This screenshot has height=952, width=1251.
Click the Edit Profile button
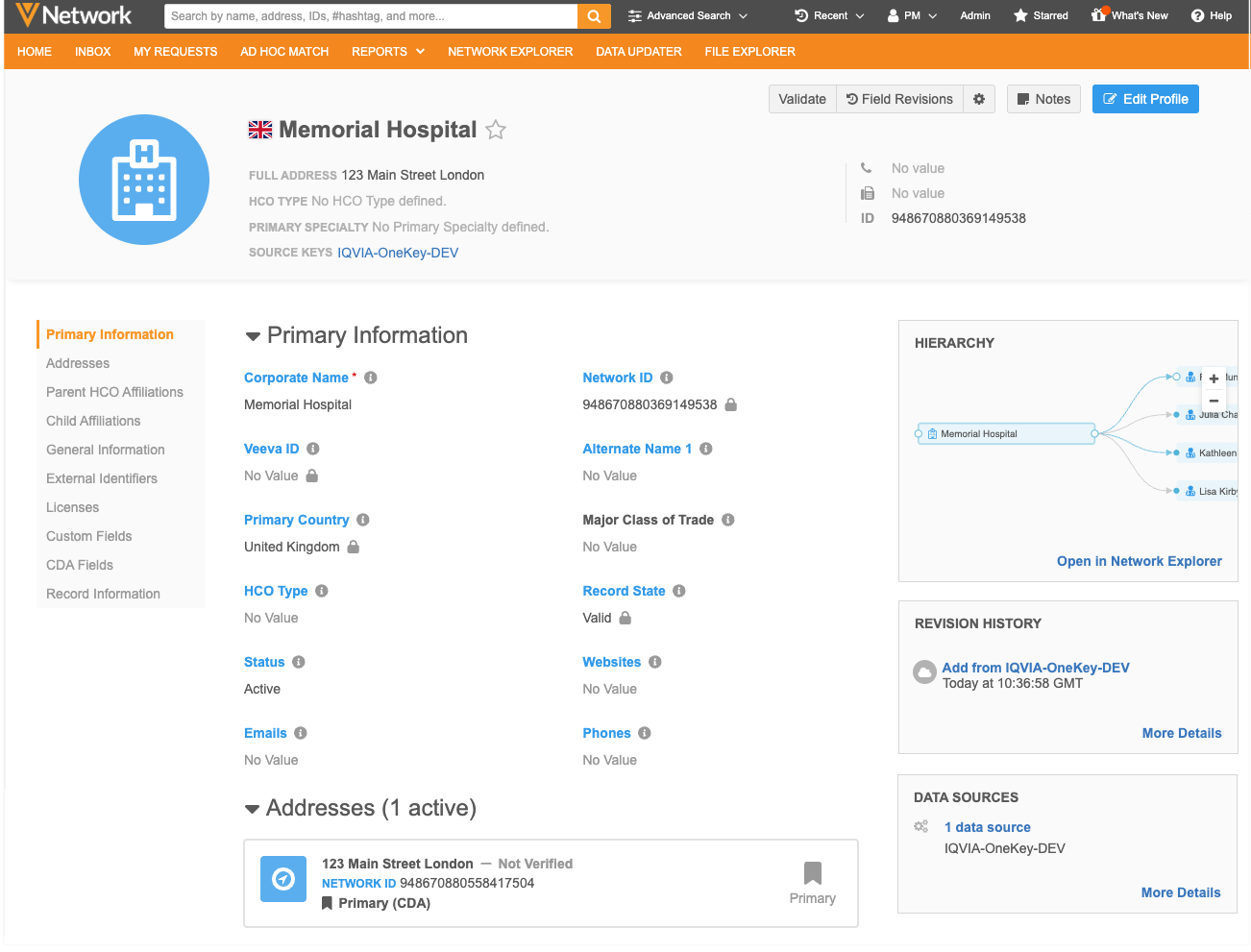click(1145, 99)
